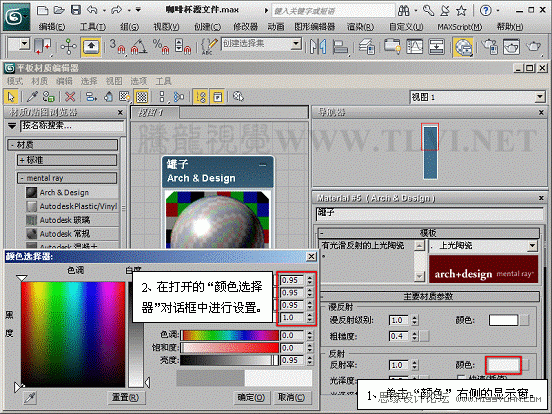Open the material editor toolbar icon

[x=463, y=46]
